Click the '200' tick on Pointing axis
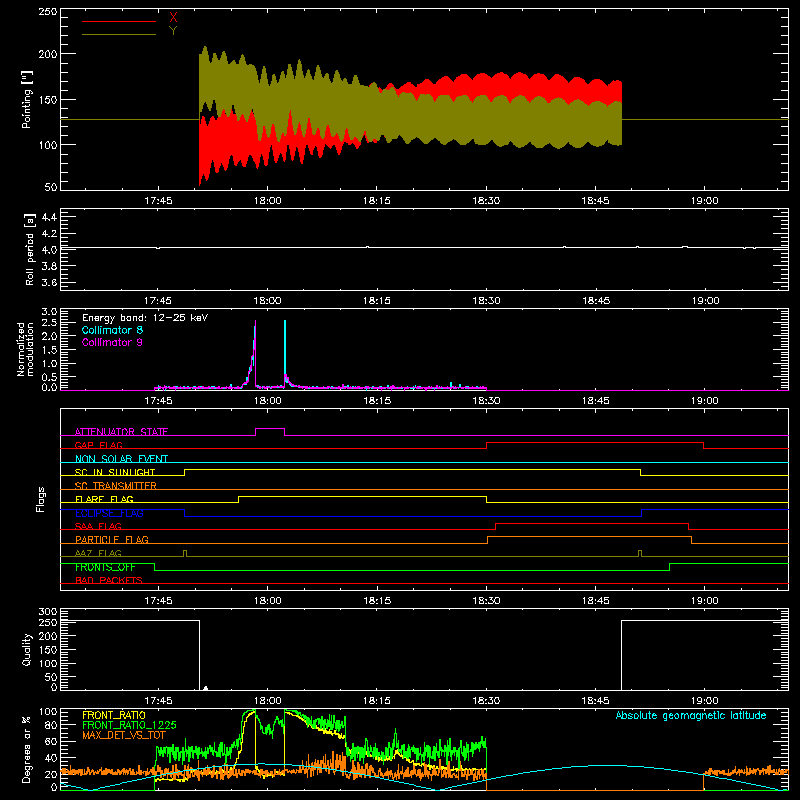The width and height of the screenshot is (800, 800). coord(48,54)
